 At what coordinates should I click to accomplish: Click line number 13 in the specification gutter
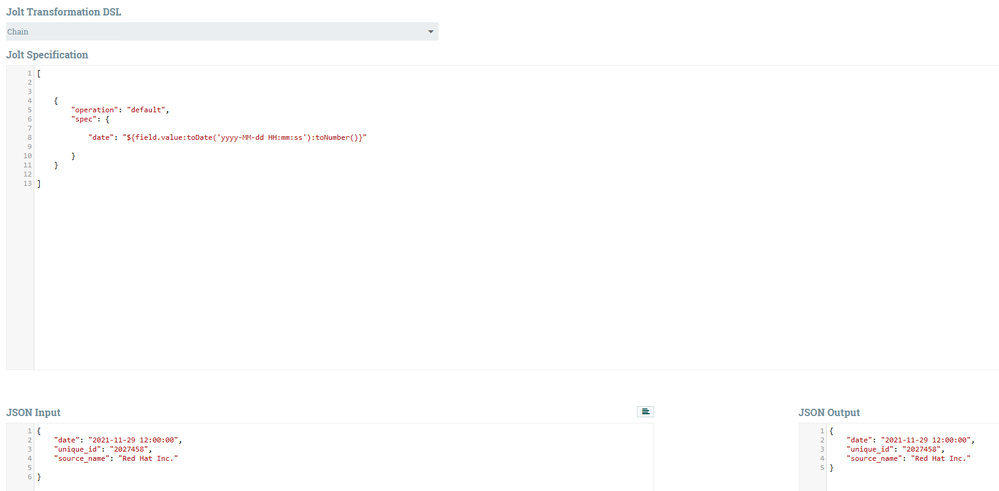[27, 183]
